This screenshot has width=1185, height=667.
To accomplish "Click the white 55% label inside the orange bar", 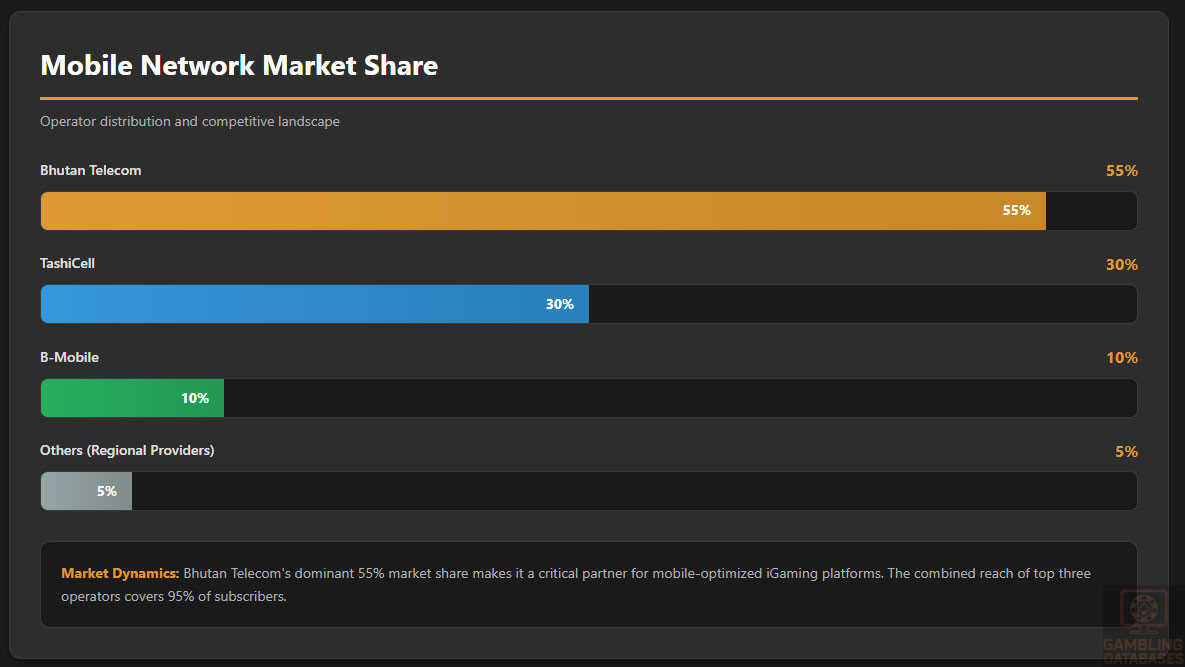I will [x=1016, y=211].
